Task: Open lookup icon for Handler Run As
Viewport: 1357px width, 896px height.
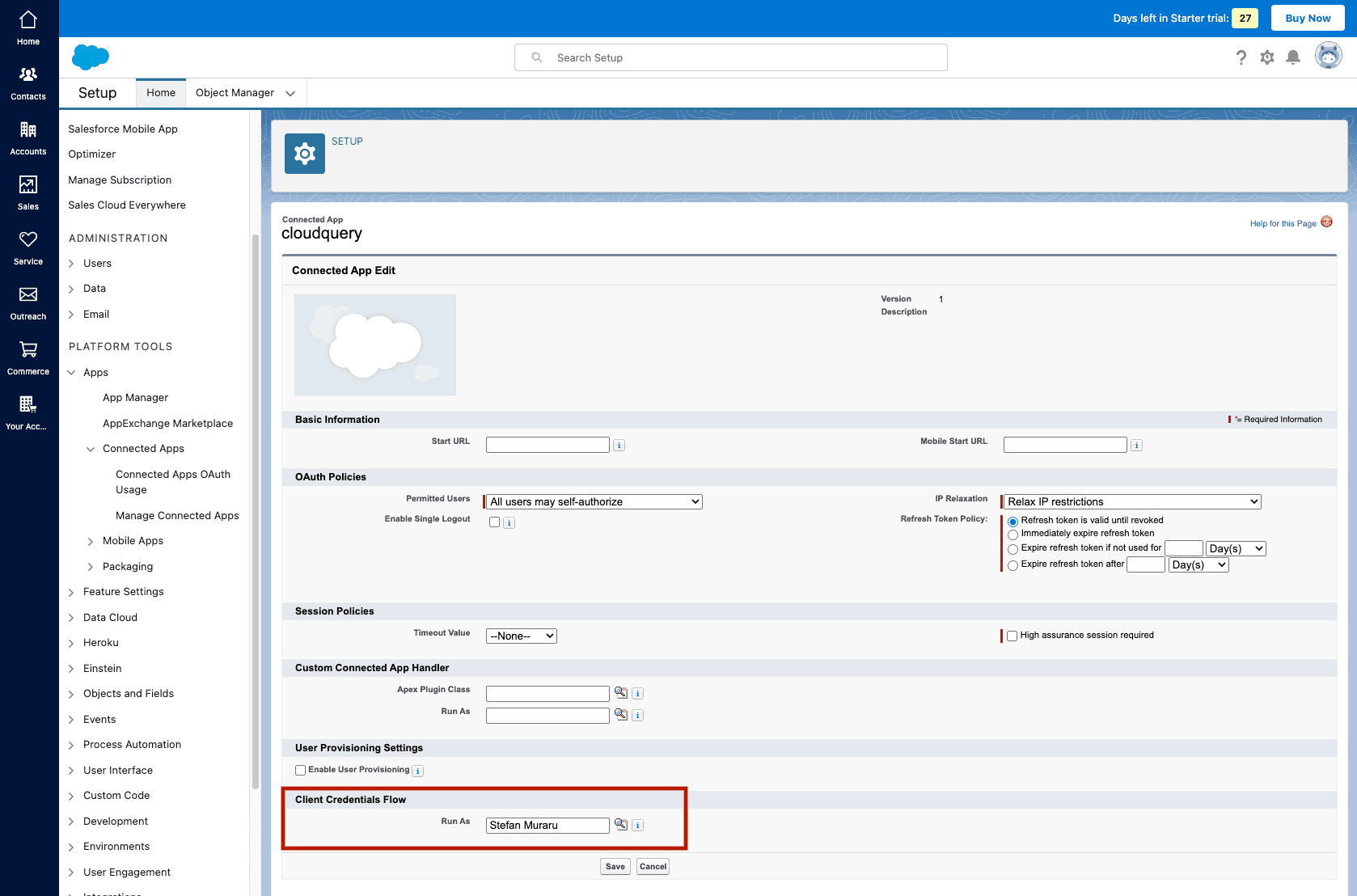Action: (x=621, y=715)
